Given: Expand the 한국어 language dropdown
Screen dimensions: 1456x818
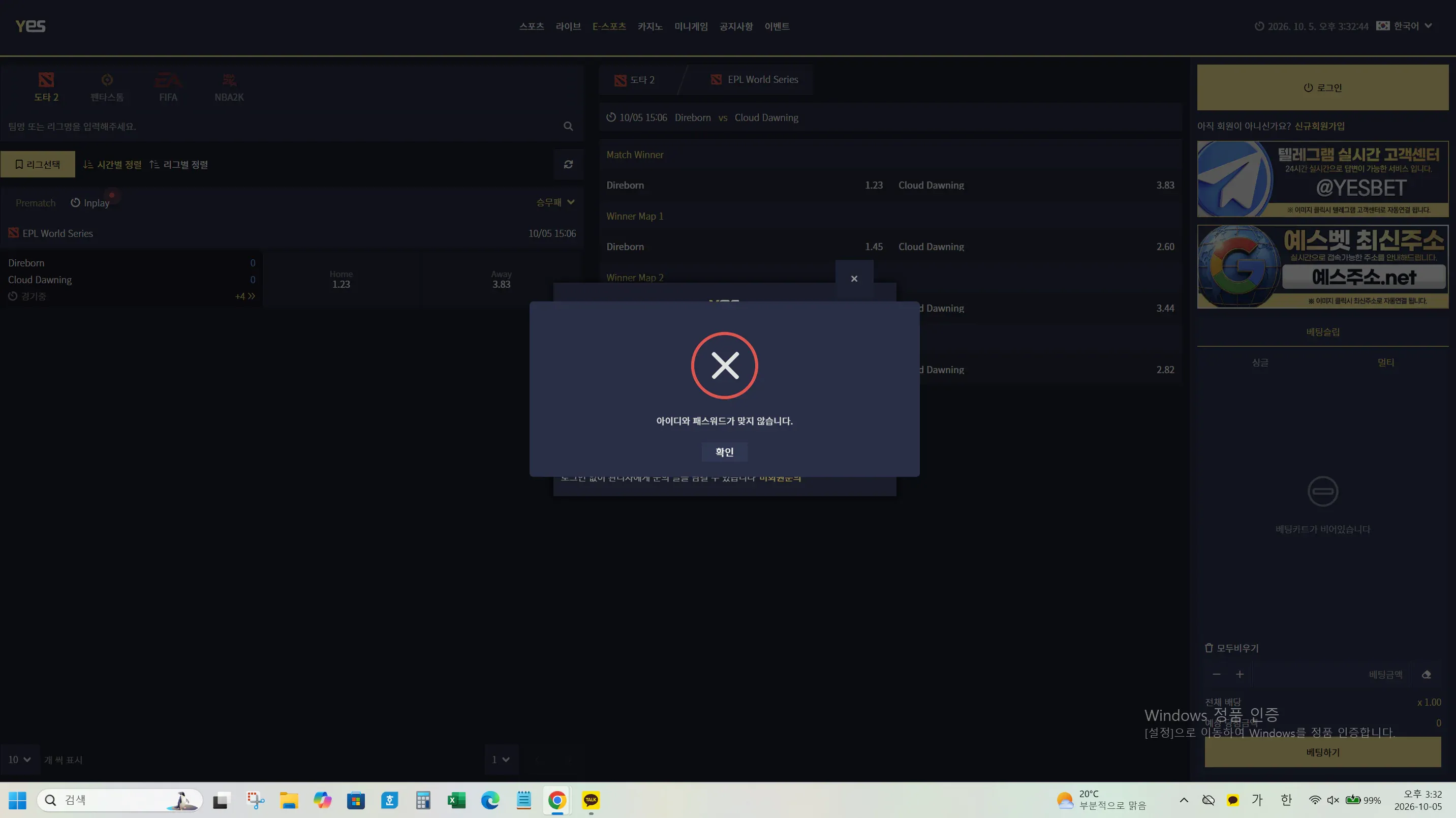Looking at the screenshot, I should click(x=1404, y=26).
